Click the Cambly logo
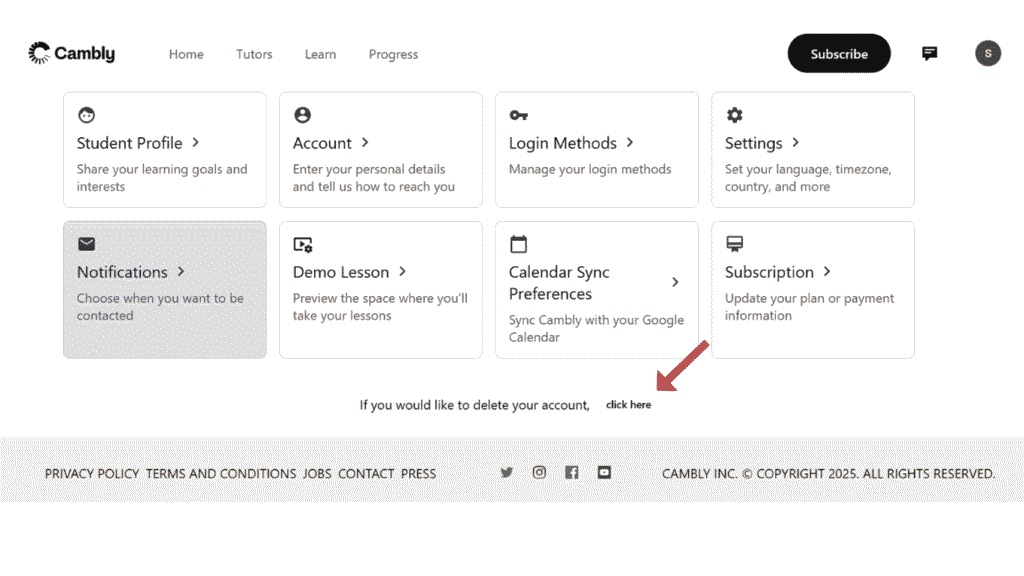1024x576 pixels. point(71,54)
